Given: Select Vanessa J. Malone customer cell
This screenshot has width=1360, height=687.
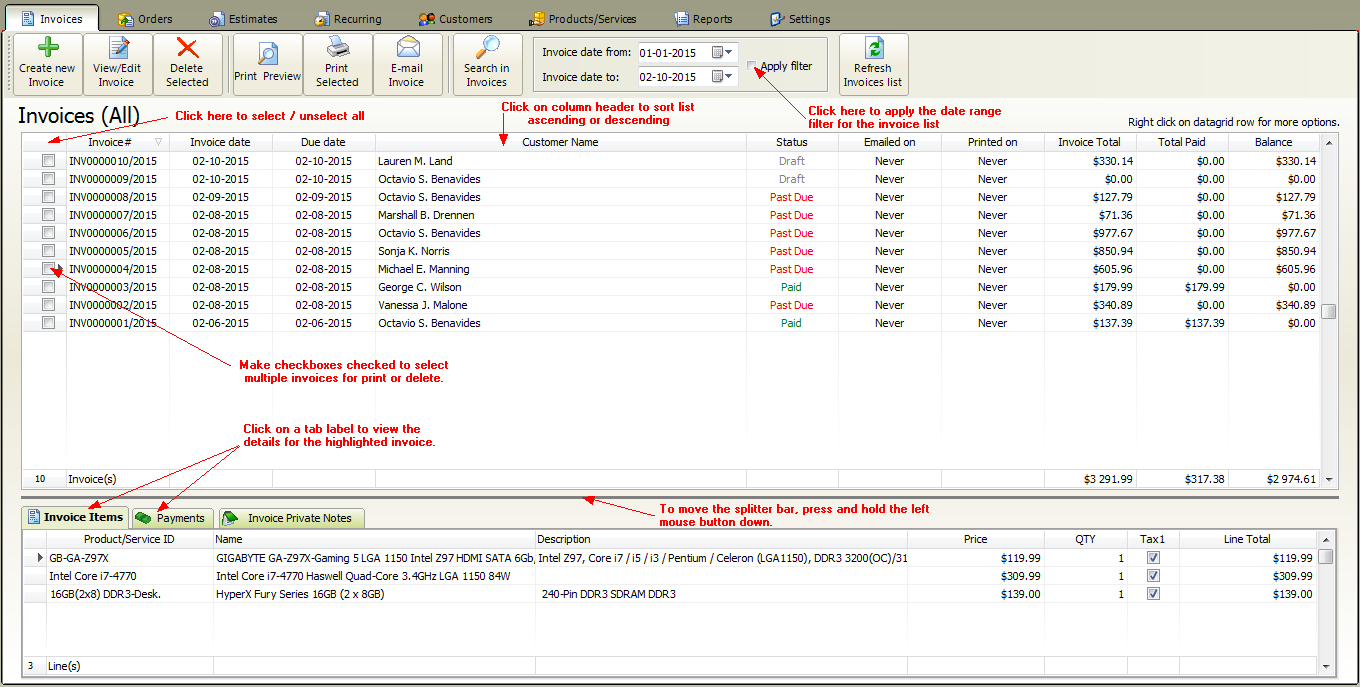Looking at the screenshot, I should [x=561, y=305].
